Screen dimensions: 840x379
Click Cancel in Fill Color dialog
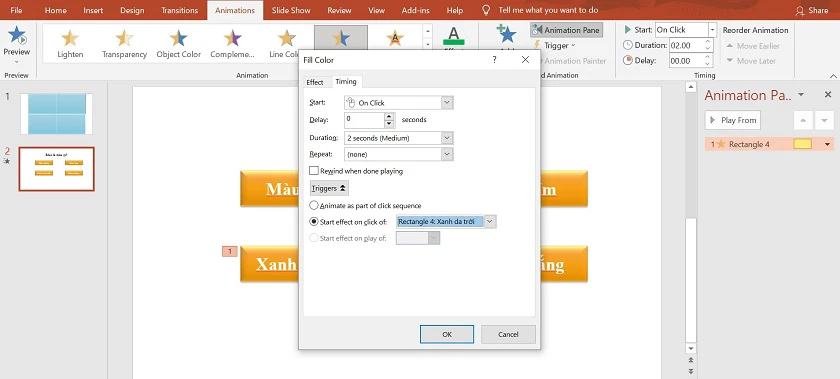click(508, 334)
